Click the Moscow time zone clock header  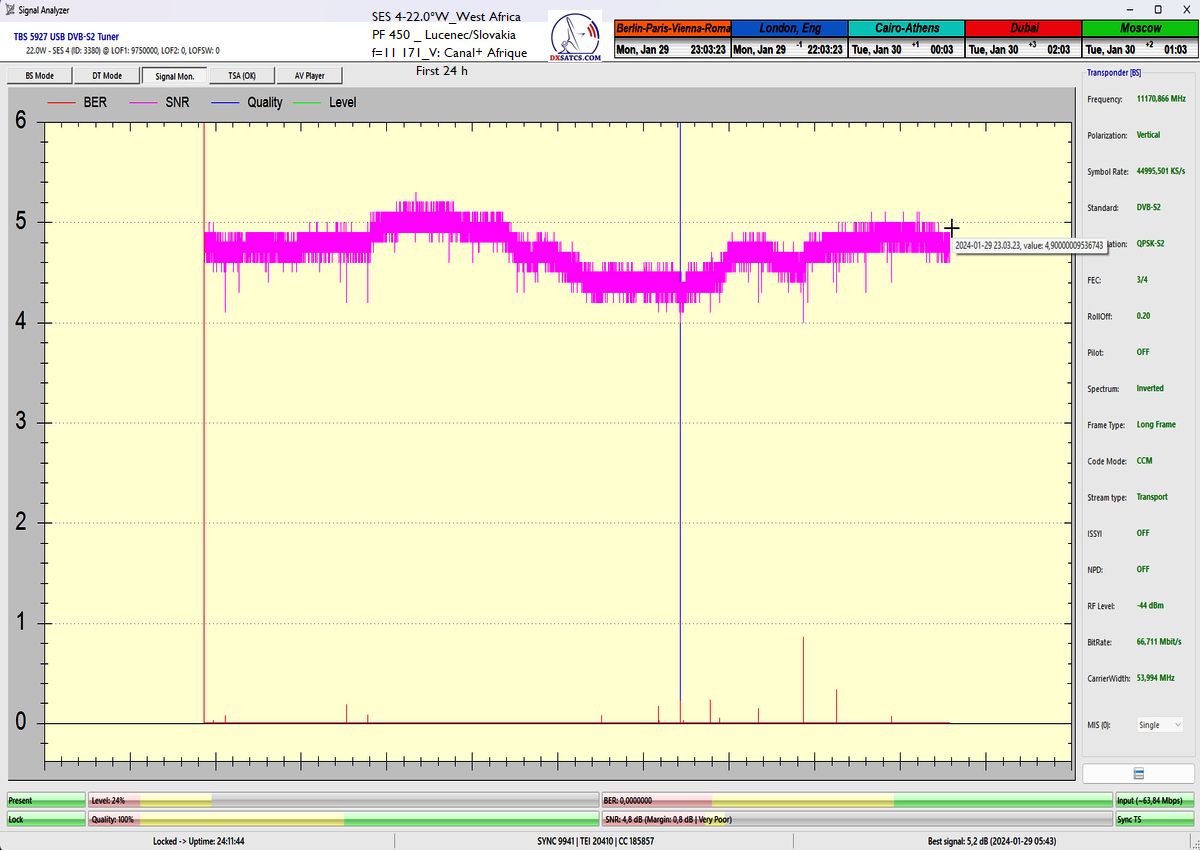click(x=1140, y=28)
